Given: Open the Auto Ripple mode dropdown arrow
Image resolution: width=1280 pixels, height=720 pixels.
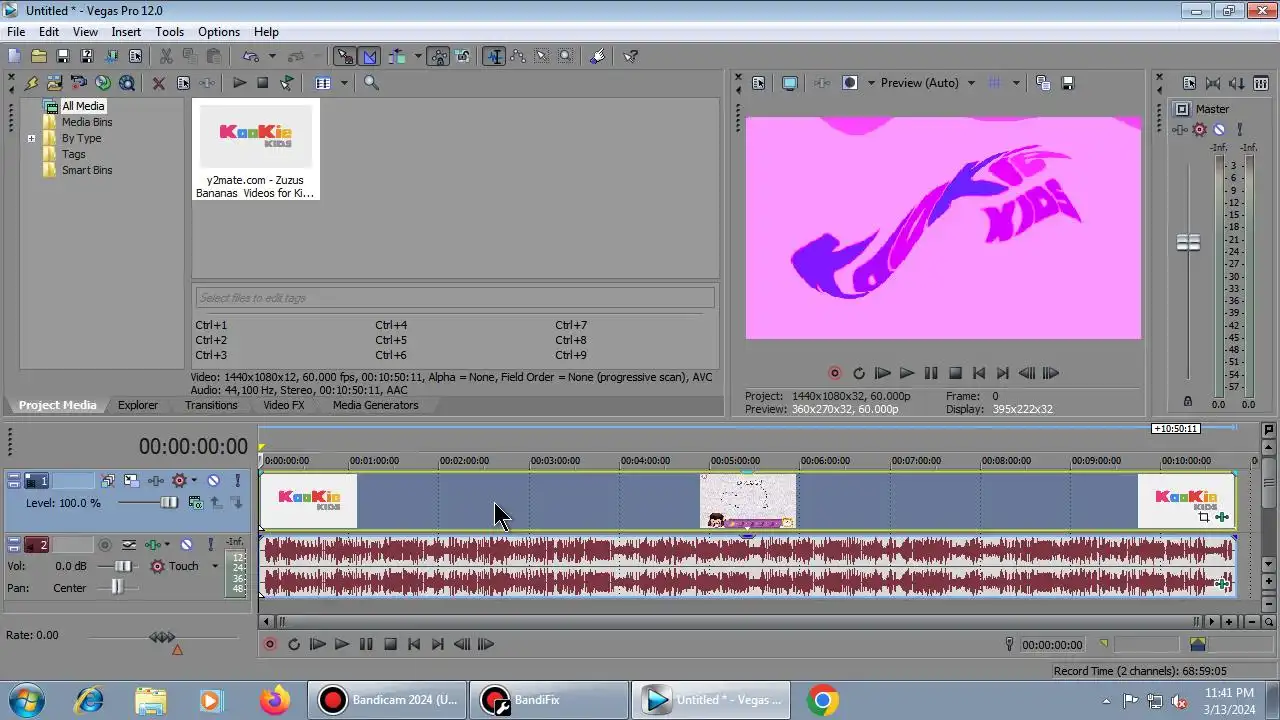Looking at the screenshot, I should pos(418,57).
